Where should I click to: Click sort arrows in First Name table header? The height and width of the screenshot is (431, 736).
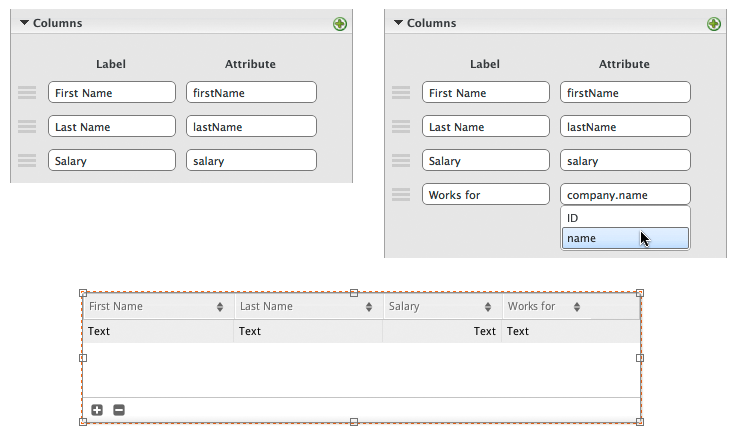click(220, 307)
